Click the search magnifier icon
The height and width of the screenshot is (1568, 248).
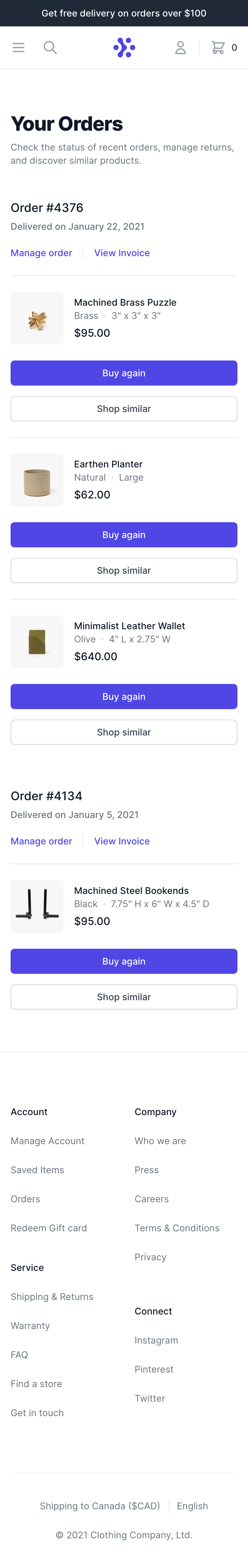50,48
